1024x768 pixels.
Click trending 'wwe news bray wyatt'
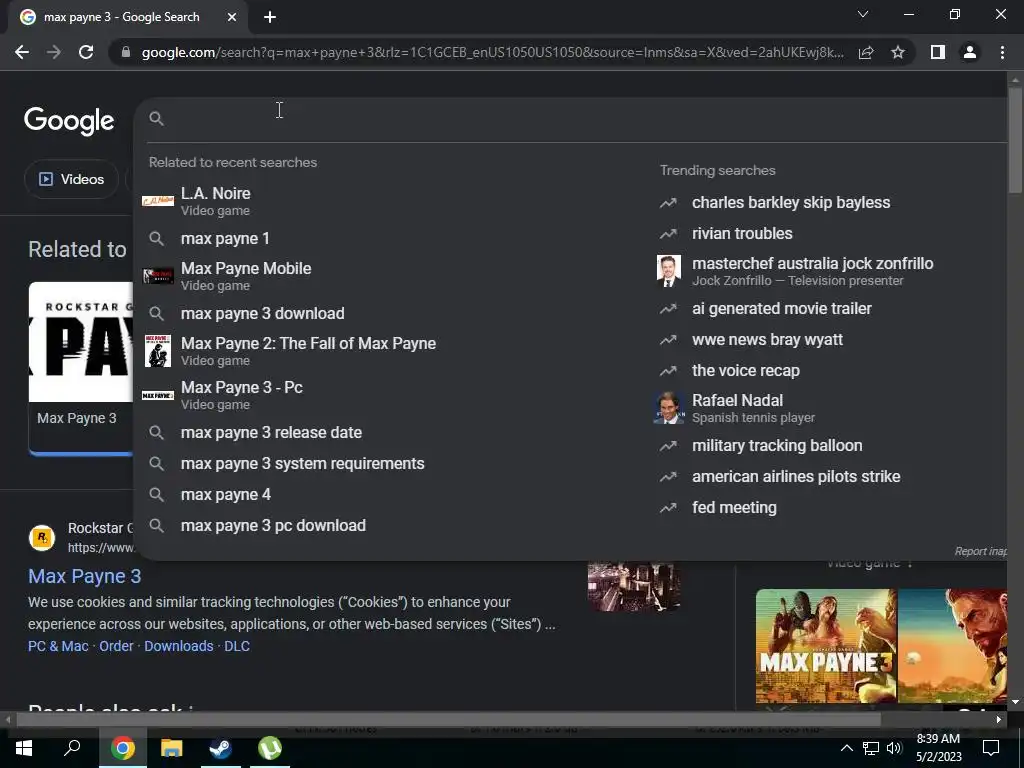pos(767,340)
